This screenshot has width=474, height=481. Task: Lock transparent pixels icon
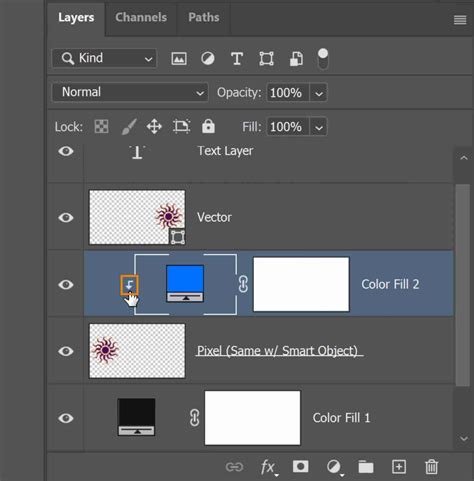pyautogui.click(x=101, y=127)
